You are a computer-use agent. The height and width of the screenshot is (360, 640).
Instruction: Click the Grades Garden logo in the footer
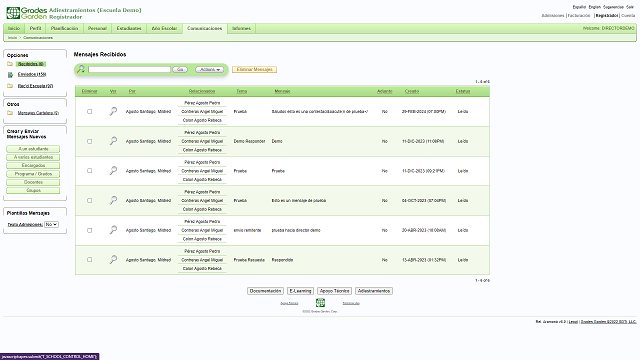[x=320, y=302]
